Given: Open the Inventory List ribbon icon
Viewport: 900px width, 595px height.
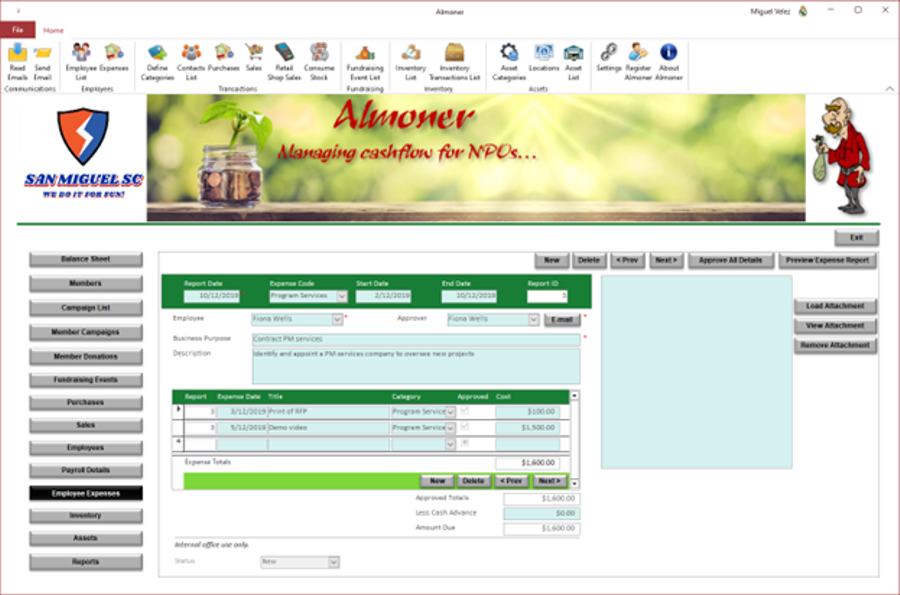Looking at the screenshot, I should click(x=410, y=62).
